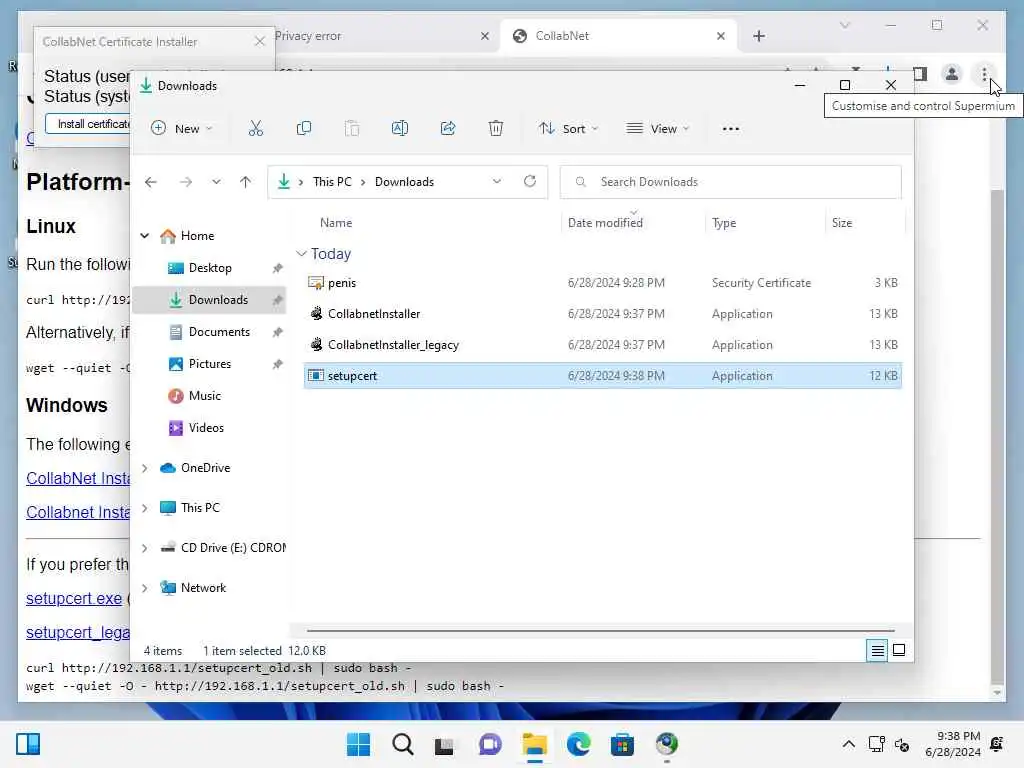Expand the CD Drive (E:) tree node
Viewport: 1024px width, 768px height.
point(145,548)
